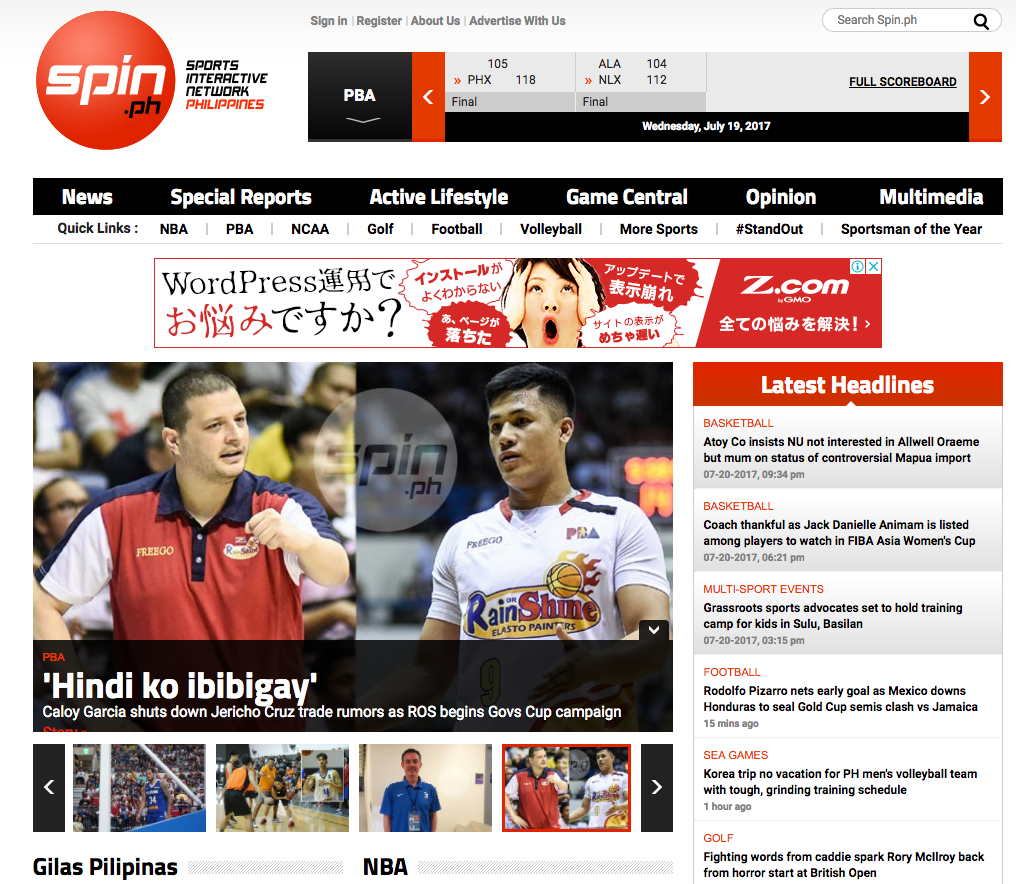Show next carousel thumbnails arrow
This screenshot has width=1016, height=884.
[x=656, y=787]
